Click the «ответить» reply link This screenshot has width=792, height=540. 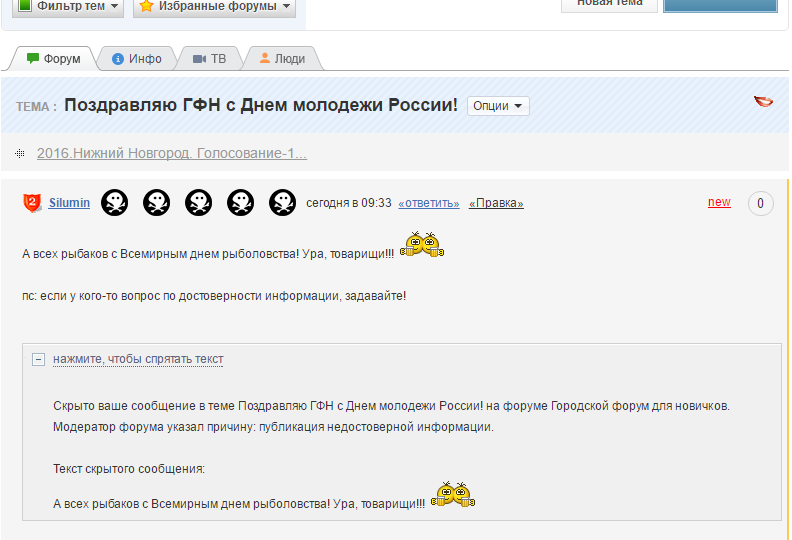click(429, 203)
